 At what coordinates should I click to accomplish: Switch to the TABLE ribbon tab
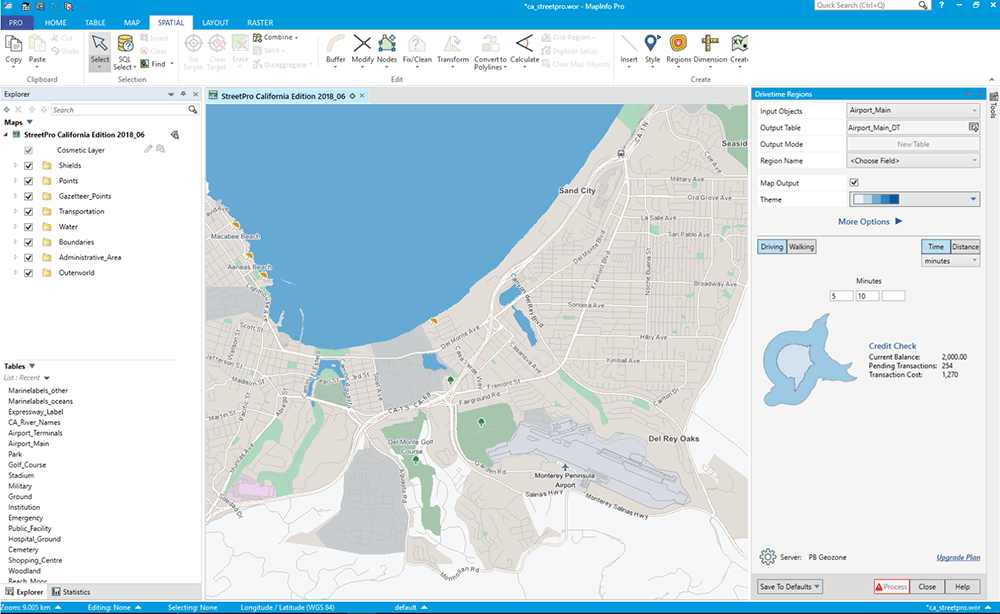(x=95, y=22)
